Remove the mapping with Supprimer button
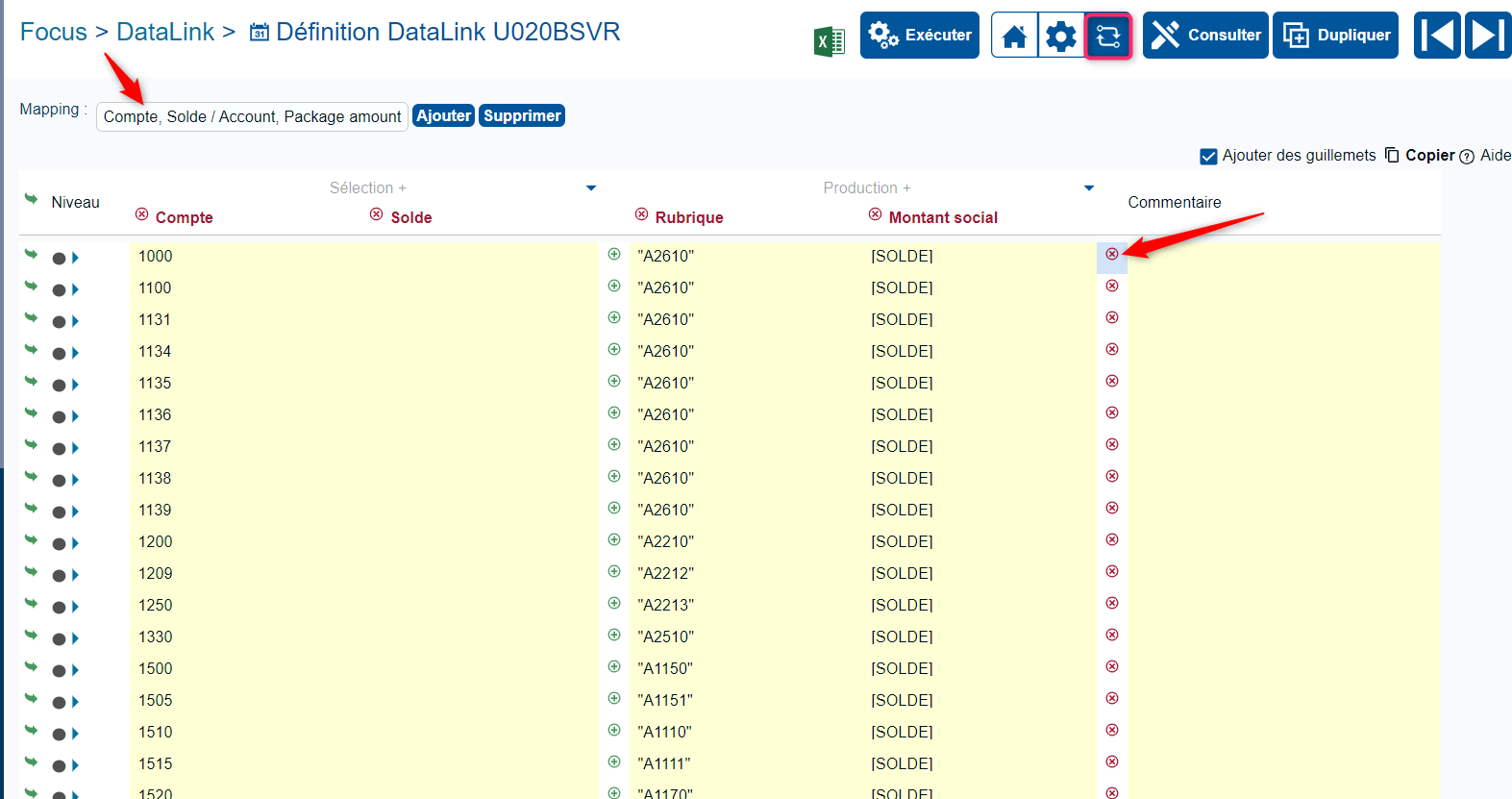This screenshot has height=799, width=1512. [x=522, y=115]
